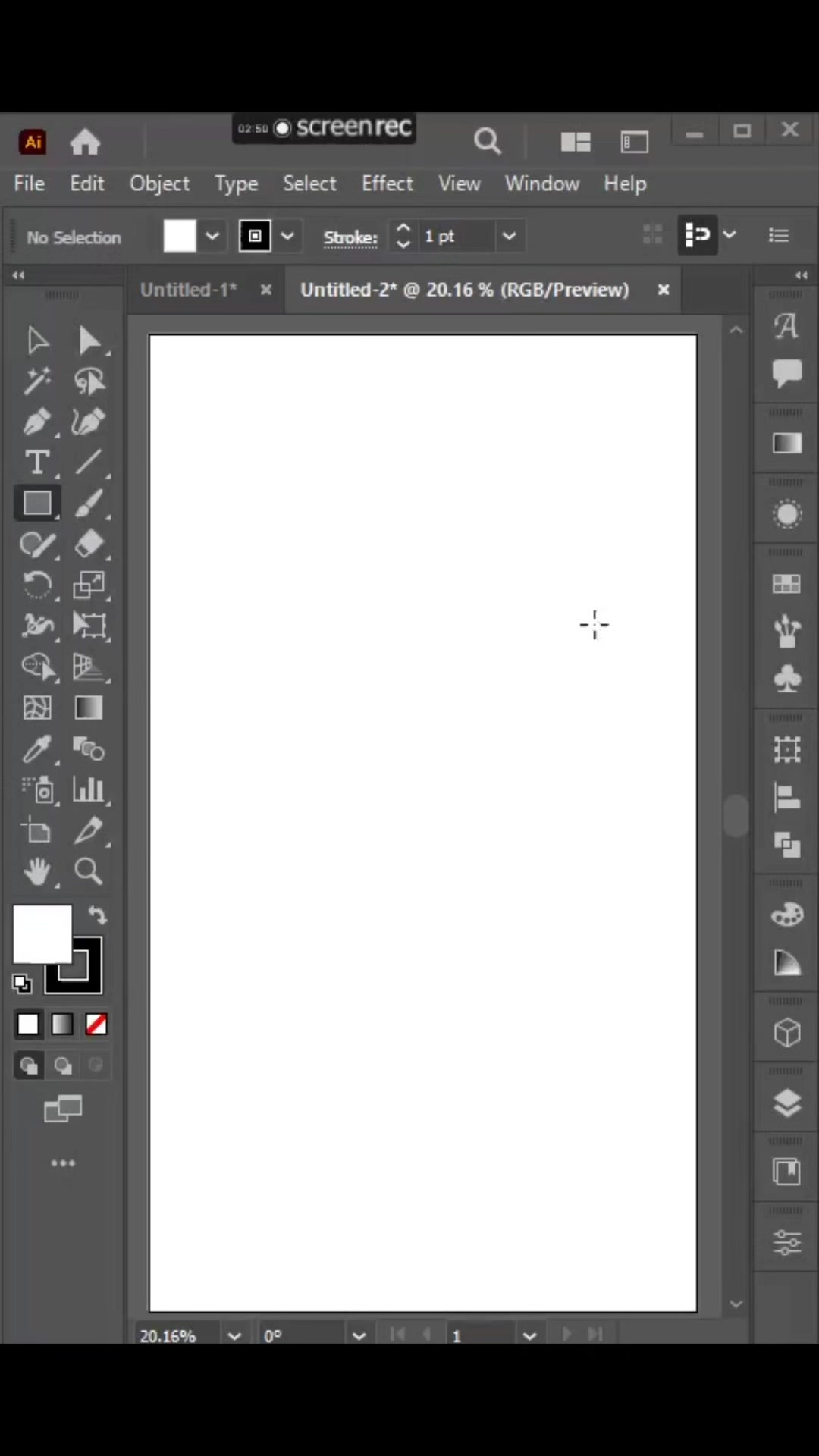This screenshot has height=1456, width=819.
Task: Reset to default fill and stroke
Action: (22, 984)
